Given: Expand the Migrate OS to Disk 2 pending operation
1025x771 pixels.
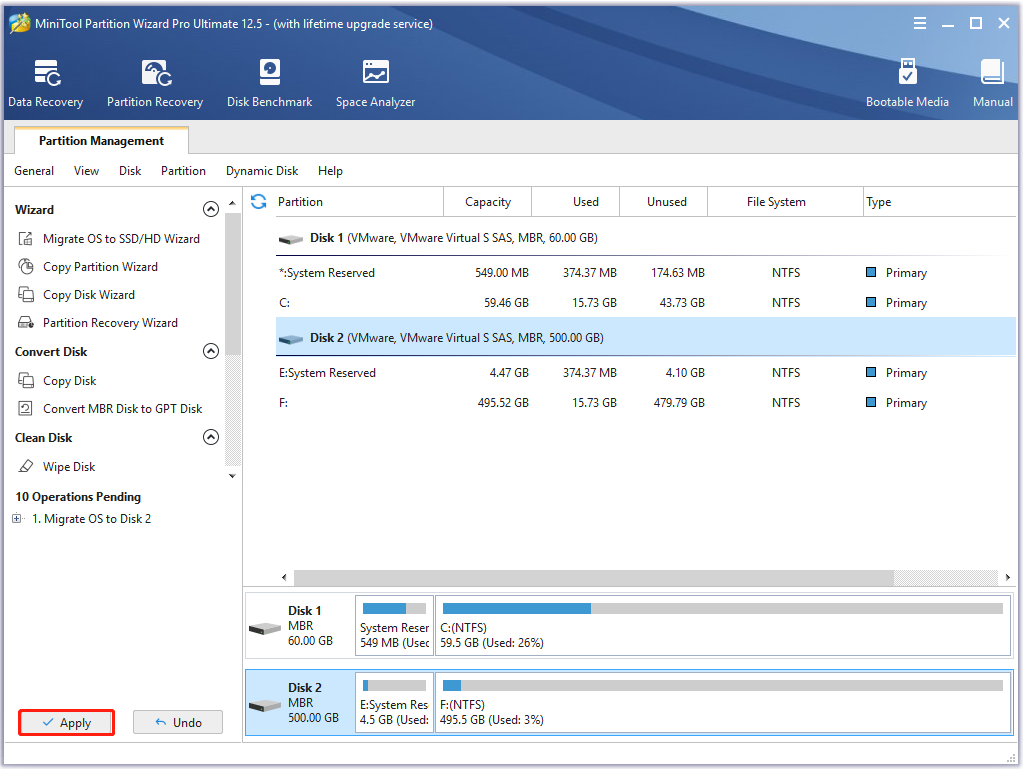Looking at the screenshot, I should pos(17,519).
